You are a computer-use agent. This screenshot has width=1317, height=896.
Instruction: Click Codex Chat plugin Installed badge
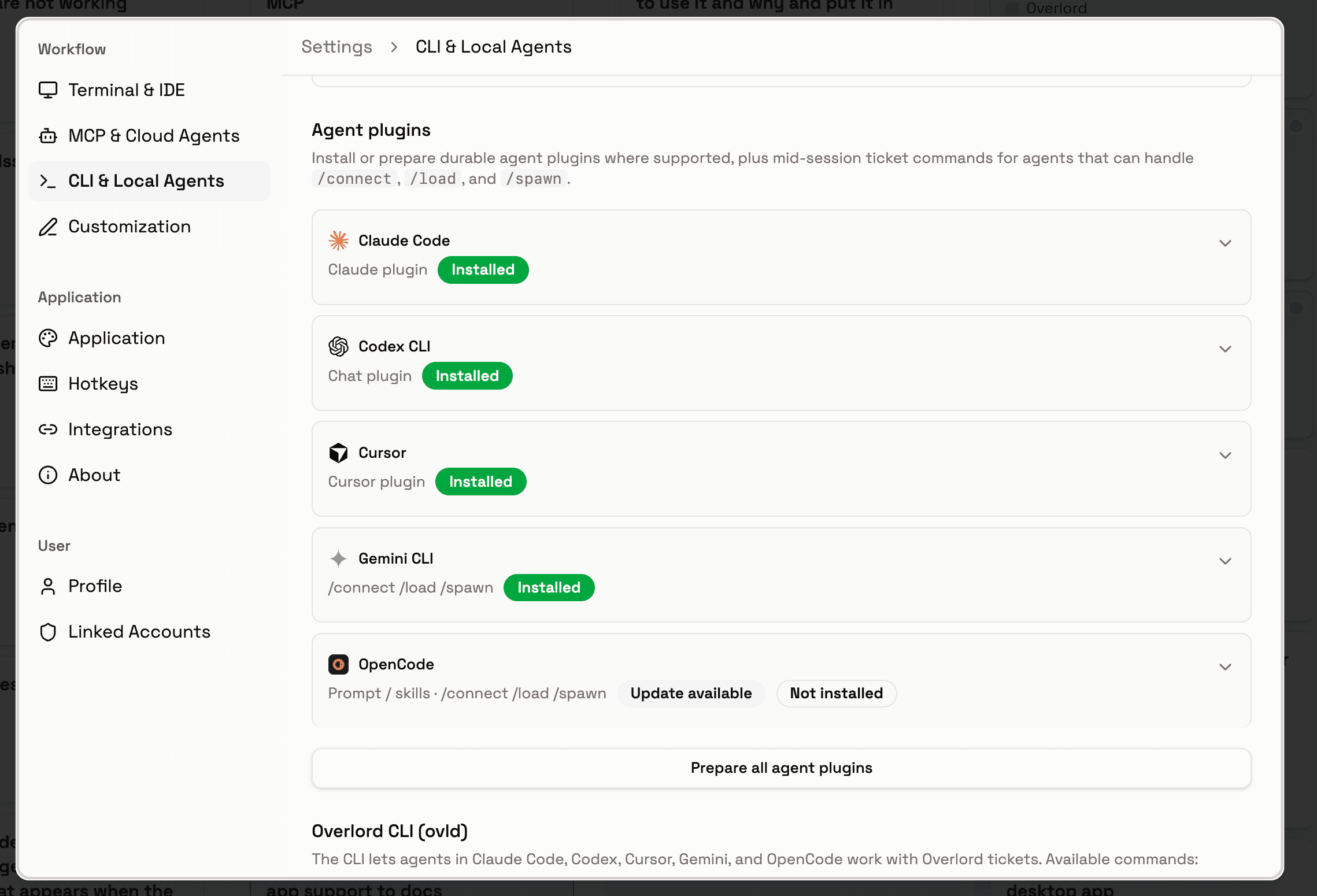467,376
